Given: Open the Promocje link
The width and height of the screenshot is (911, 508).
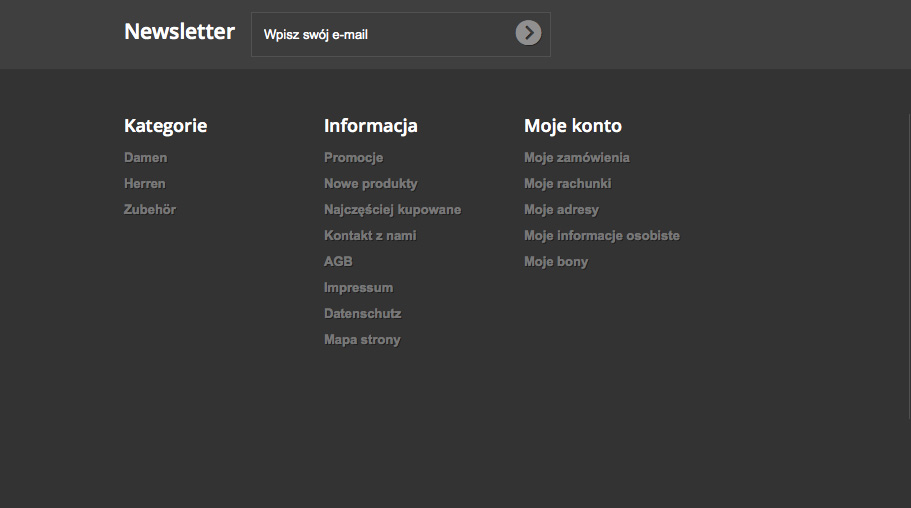Looking at the screenshot, I should click(353, 158).
